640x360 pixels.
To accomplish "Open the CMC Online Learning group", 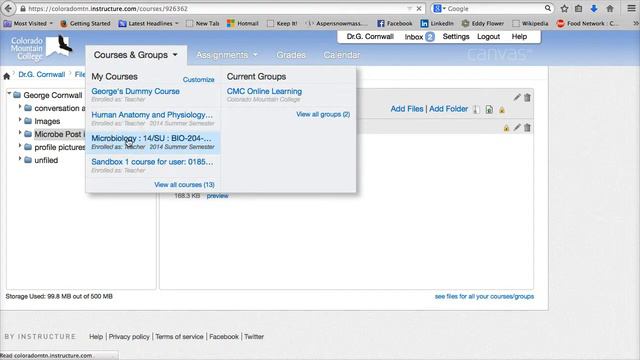I will (264, 91).
